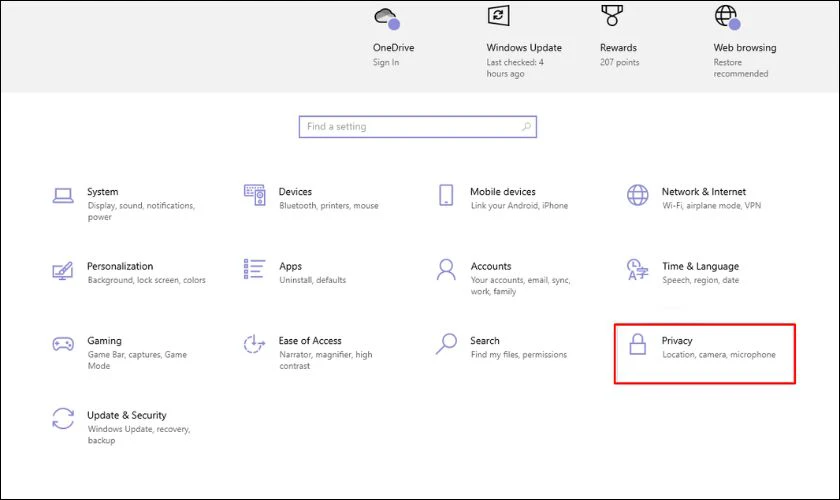Click 'Location, camera, microphone' description
The image size is (840, 500).
[x=719, y=355]
